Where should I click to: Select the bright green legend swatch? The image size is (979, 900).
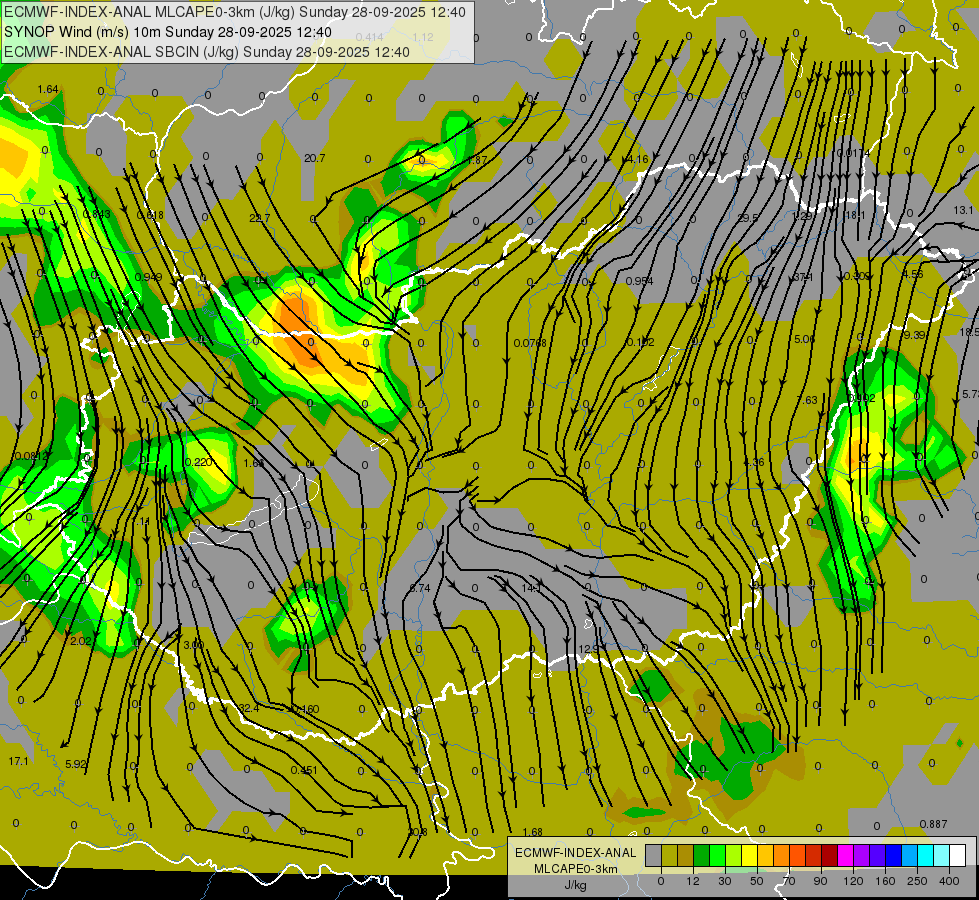718,855
